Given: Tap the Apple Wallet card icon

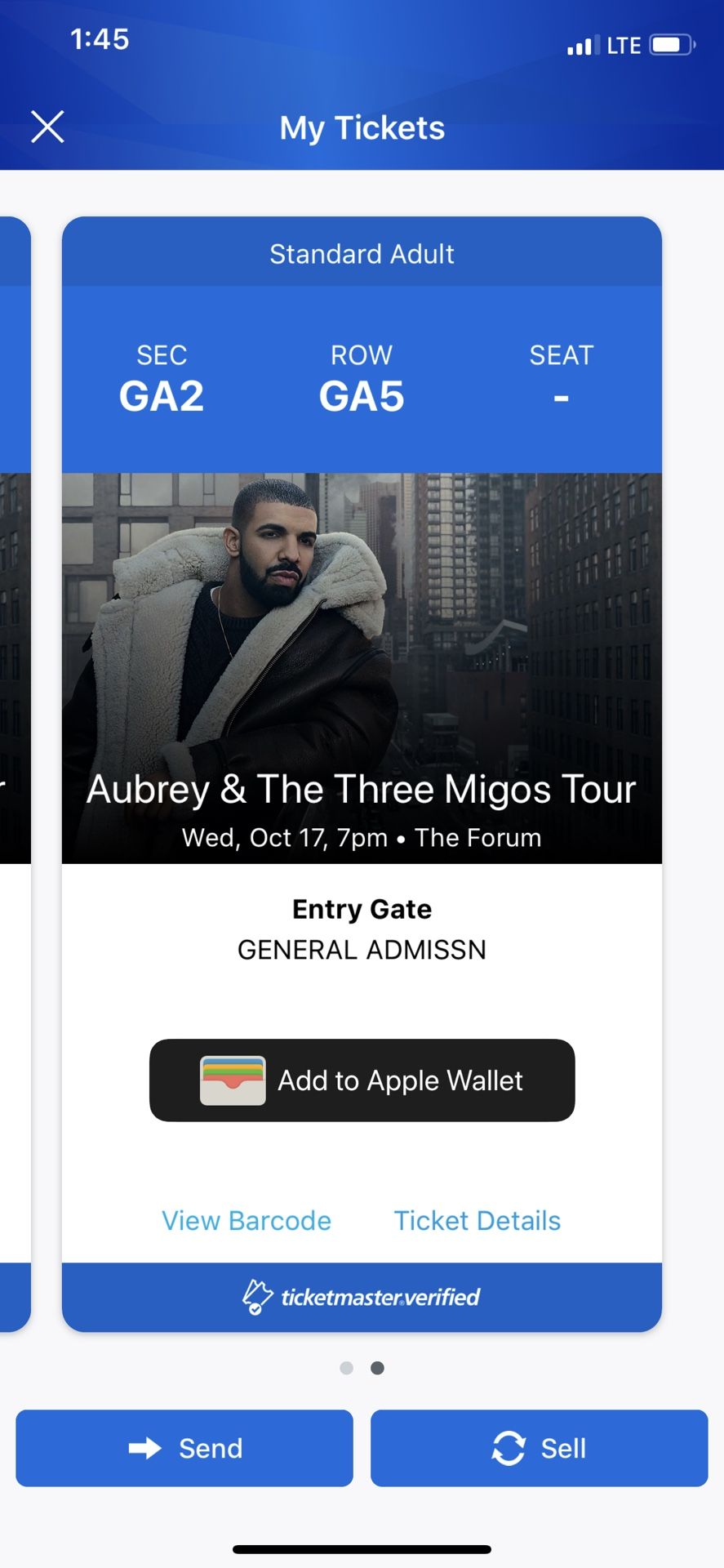Looking at the screenshot, I should [233, 1080].
